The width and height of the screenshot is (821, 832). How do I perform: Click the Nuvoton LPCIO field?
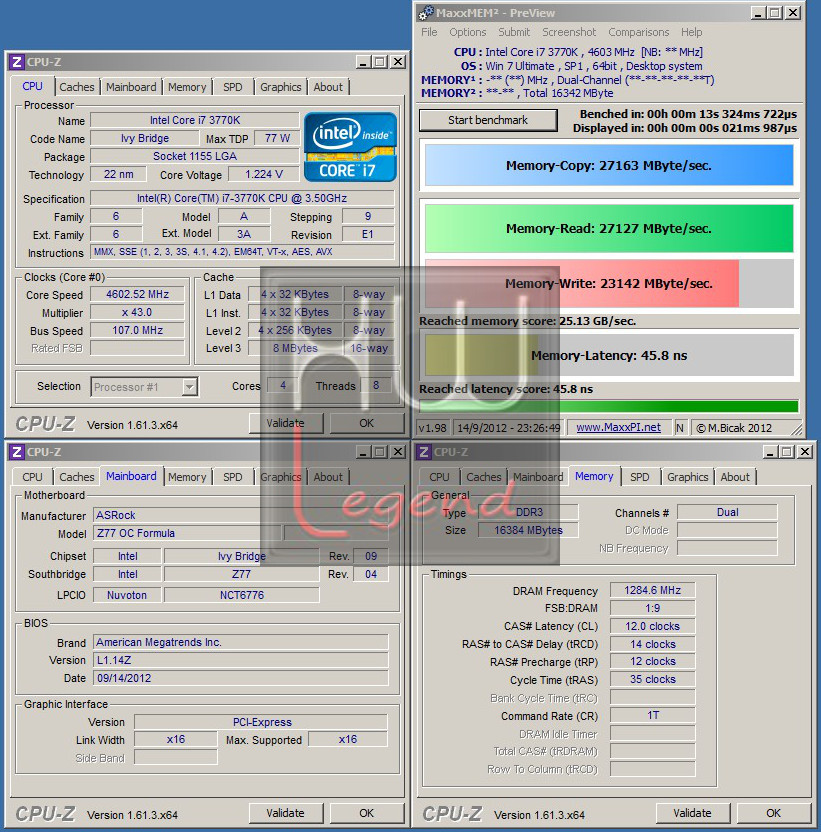[127, 595]
